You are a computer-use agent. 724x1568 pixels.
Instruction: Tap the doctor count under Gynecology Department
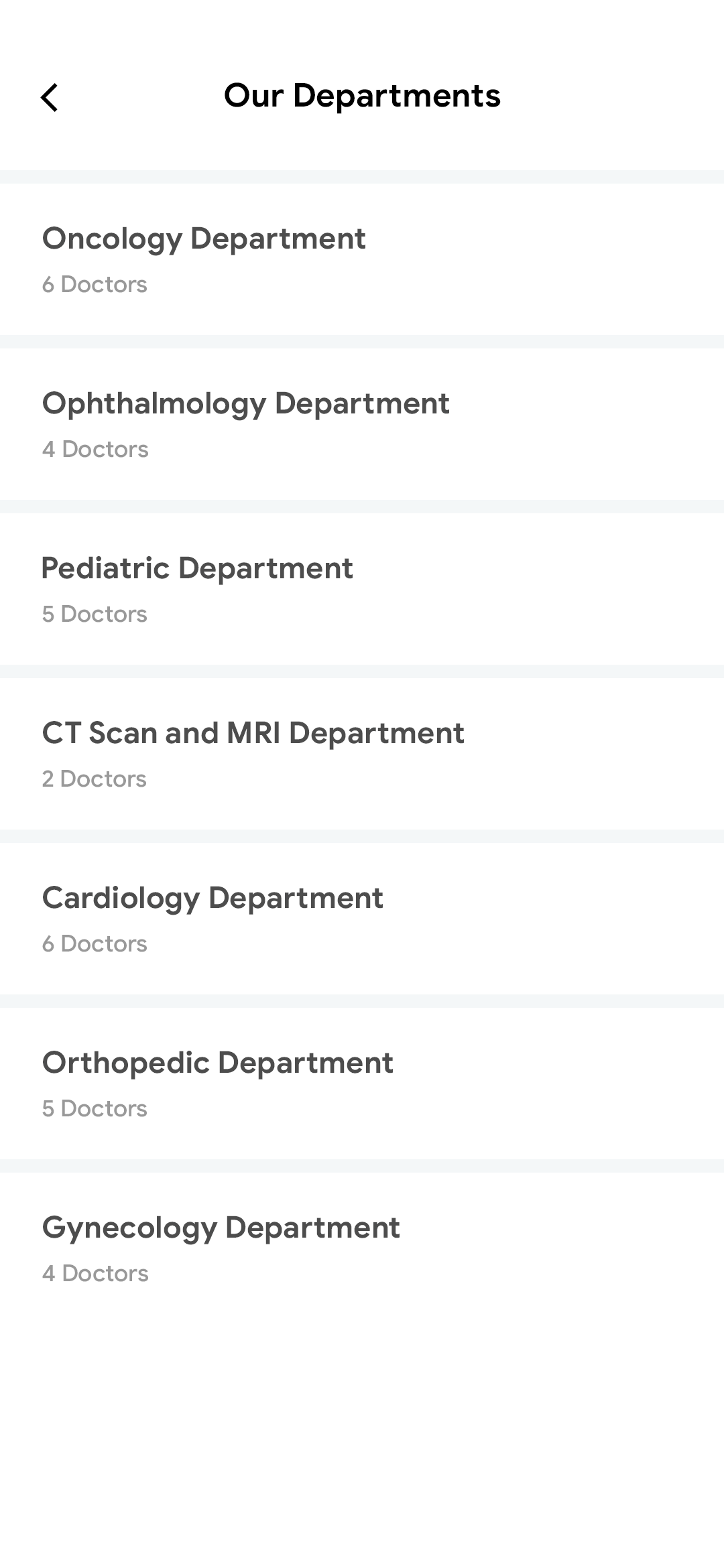click(x=95, y=1274)
